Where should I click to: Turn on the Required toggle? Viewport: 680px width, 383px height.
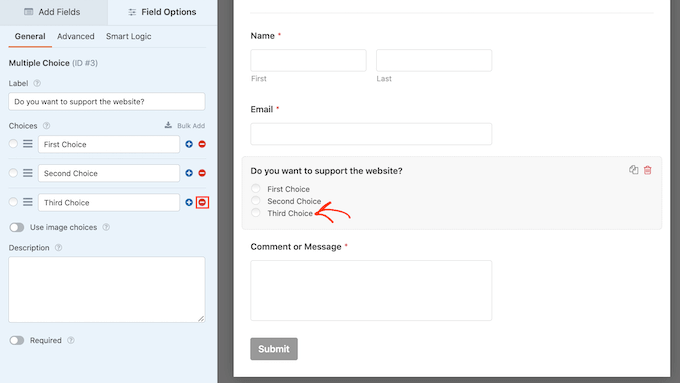click(x=17, y=340)
